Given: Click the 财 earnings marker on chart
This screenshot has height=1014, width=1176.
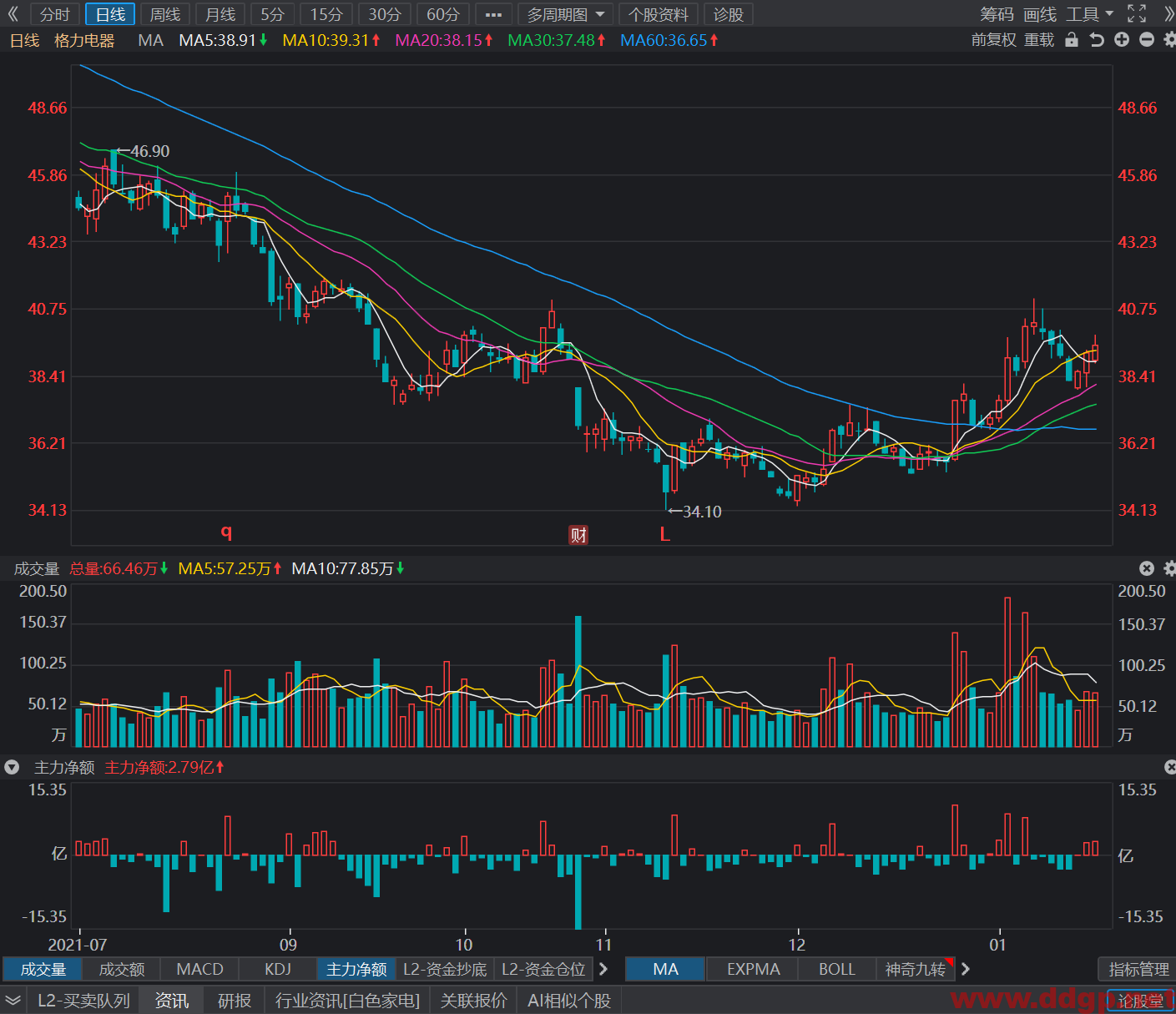Looking at the screenshot, I should tap(578, 534).
